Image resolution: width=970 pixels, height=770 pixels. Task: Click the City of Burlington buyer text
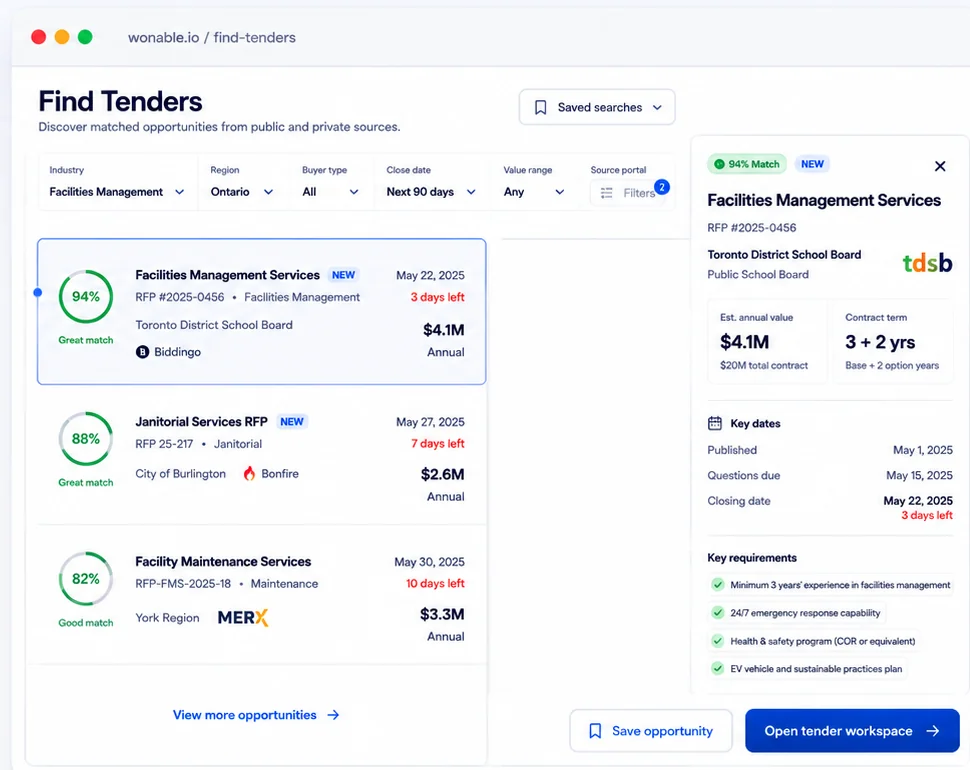coord(181,474)
